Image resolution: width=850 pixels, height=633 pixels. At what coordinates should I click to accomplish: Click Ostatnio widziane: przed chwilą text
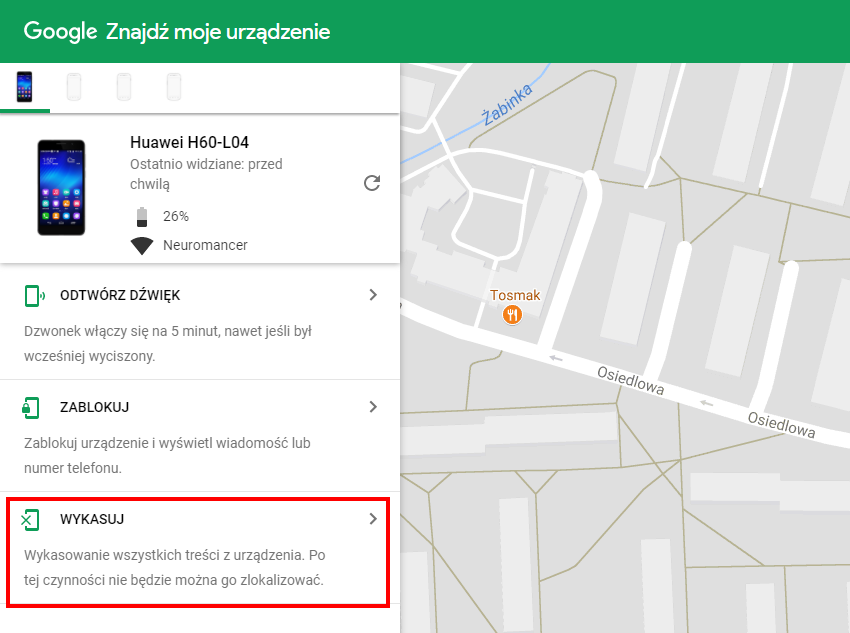pos(206,174)
